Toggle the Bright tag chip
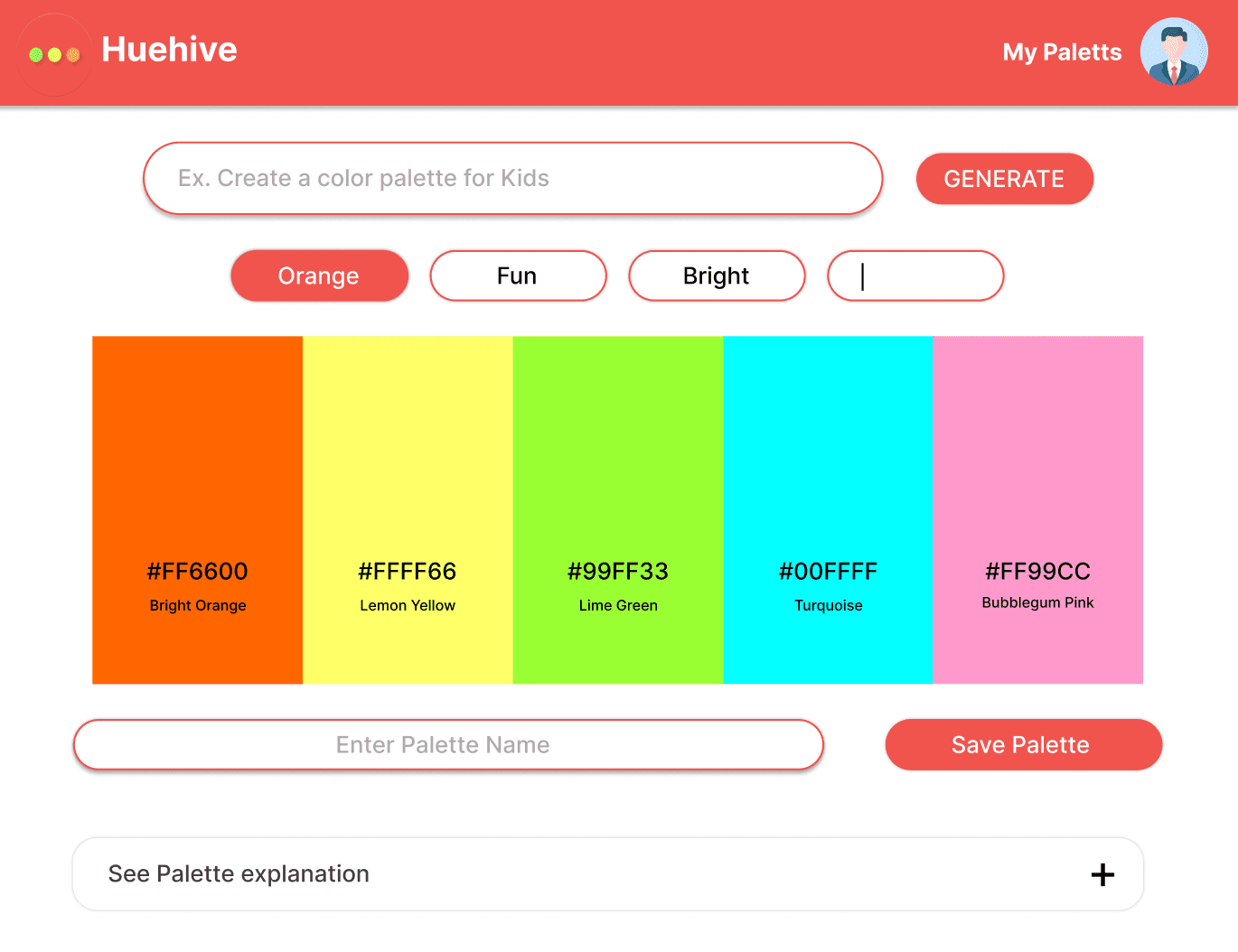1238x952 pixels. [717, 275]
